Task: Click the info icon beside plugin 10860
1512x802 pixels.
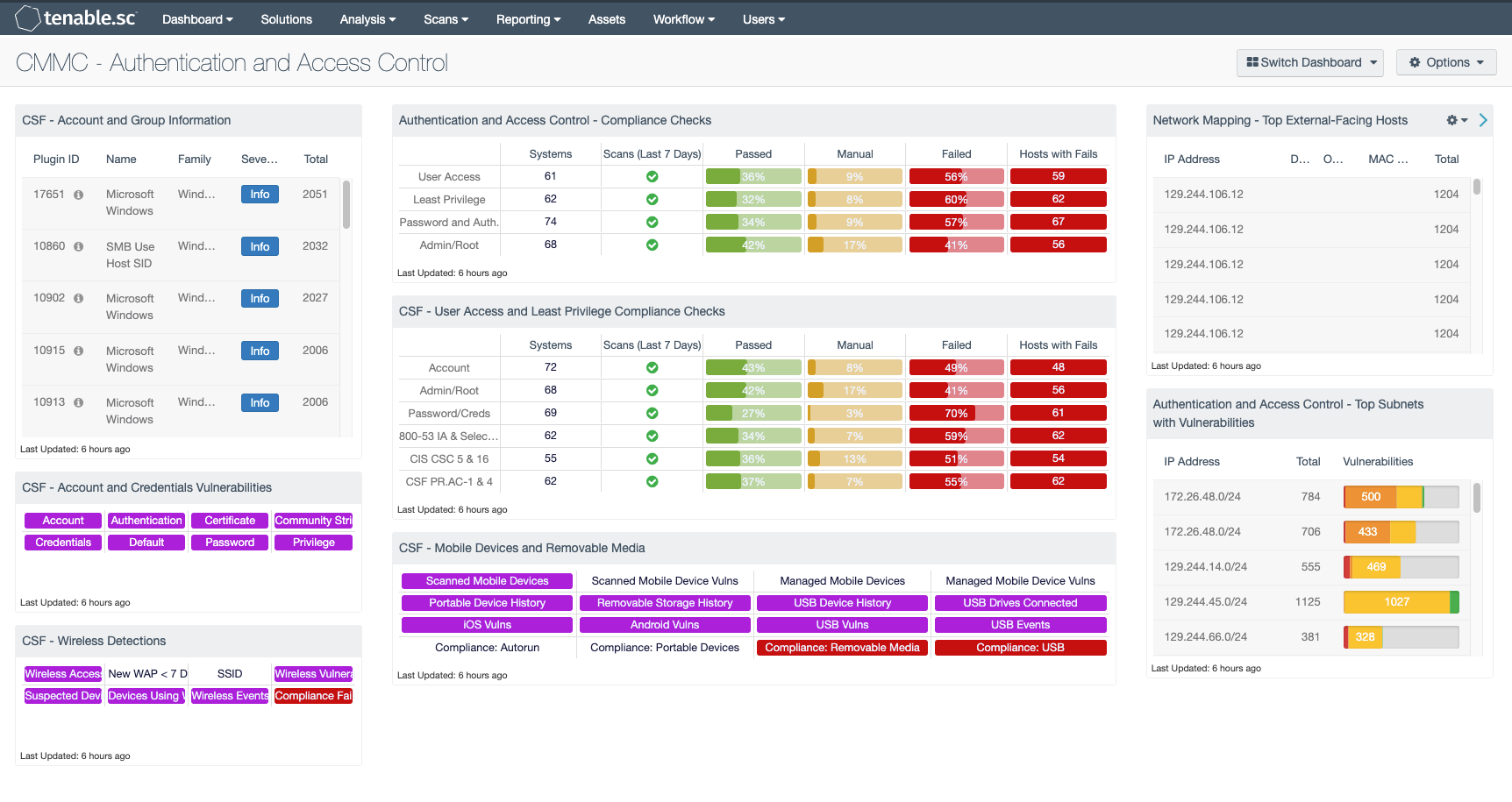Action: [78, 246]
